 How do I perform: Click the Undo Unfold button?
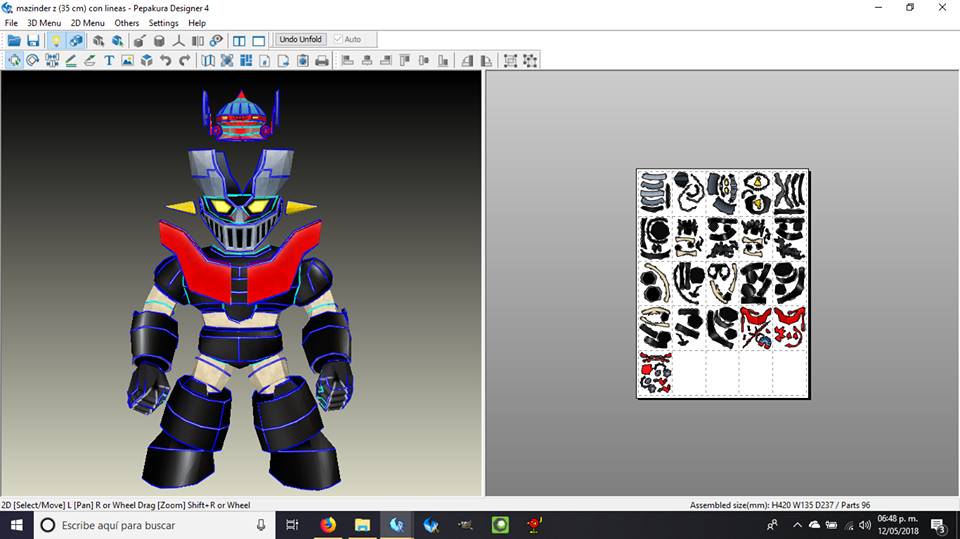300,39
